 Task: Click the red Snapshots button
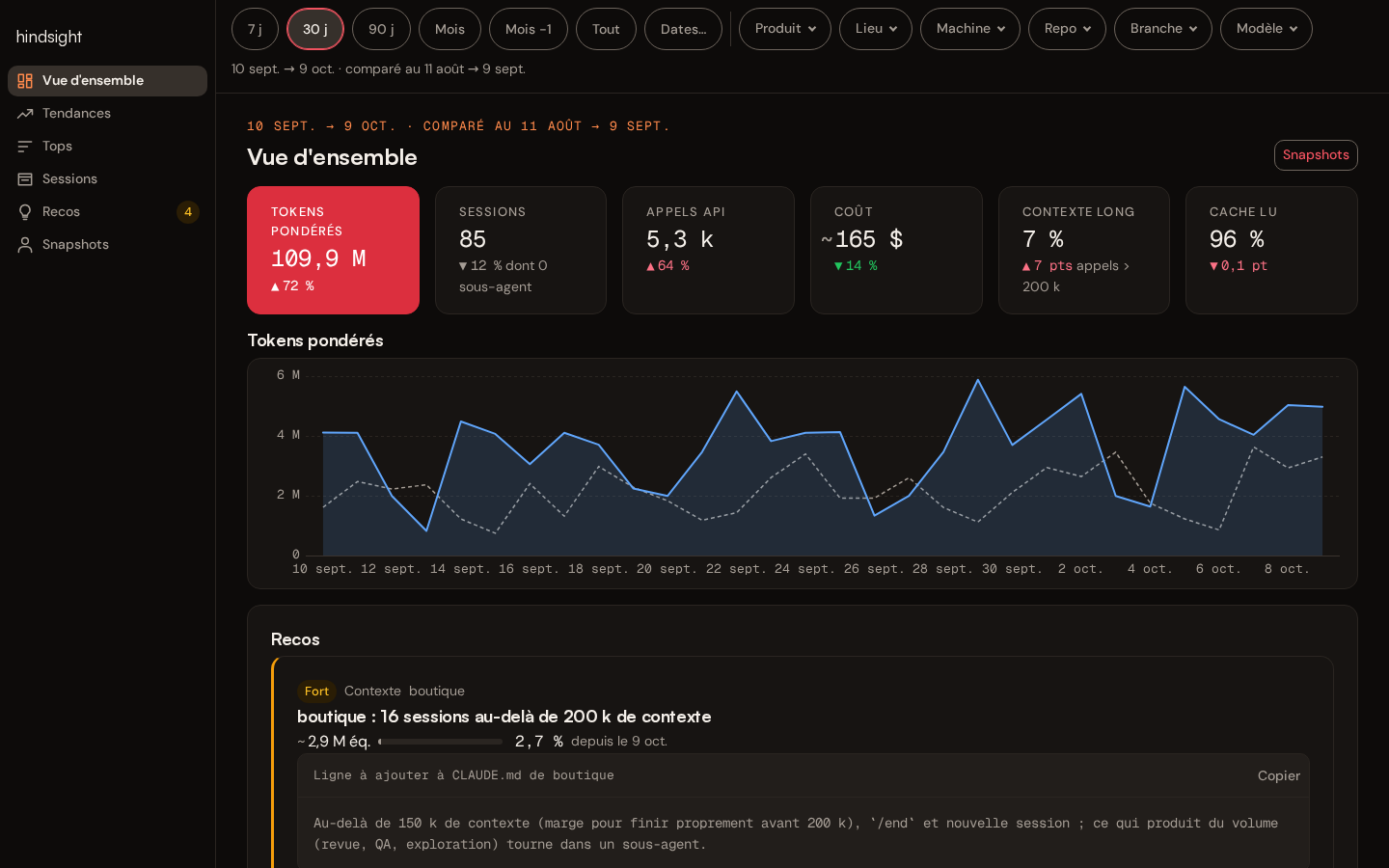1316,155
